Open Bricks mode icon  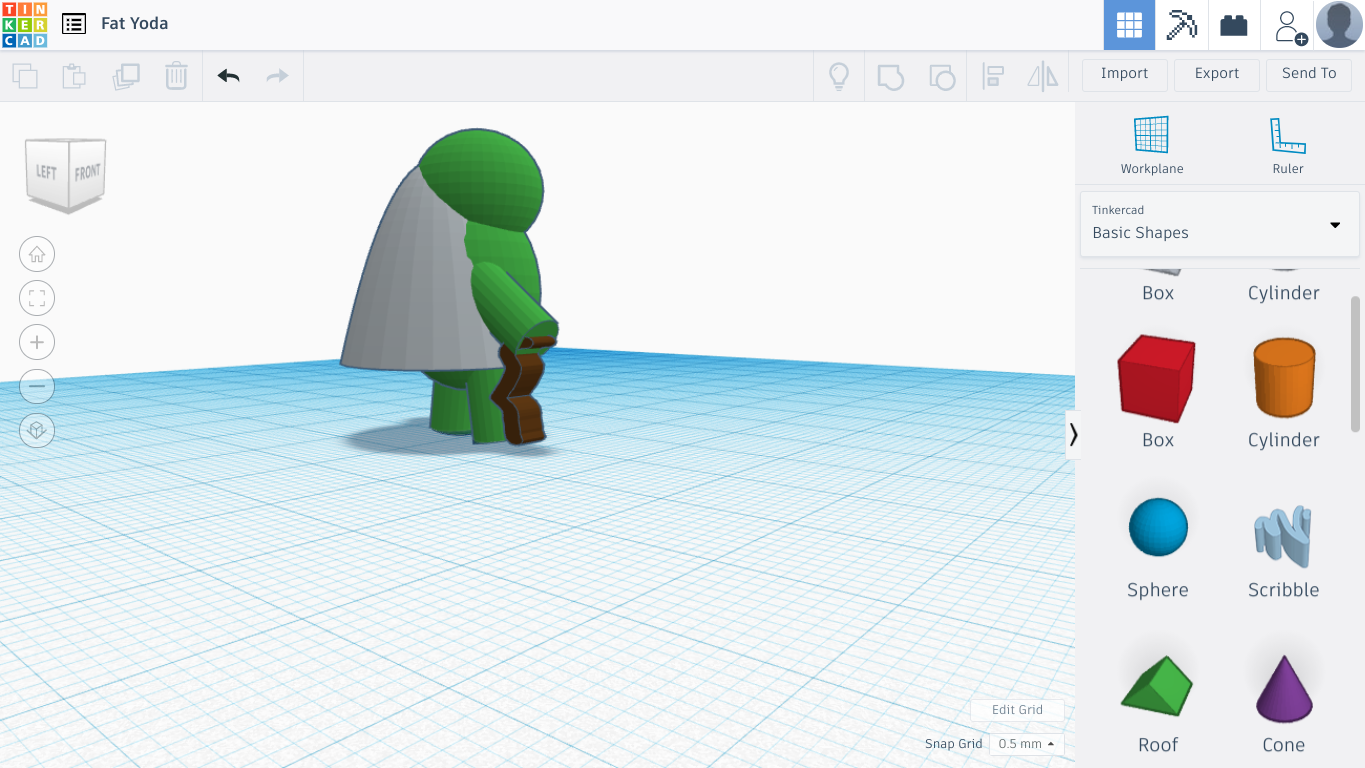[1234, 25]
